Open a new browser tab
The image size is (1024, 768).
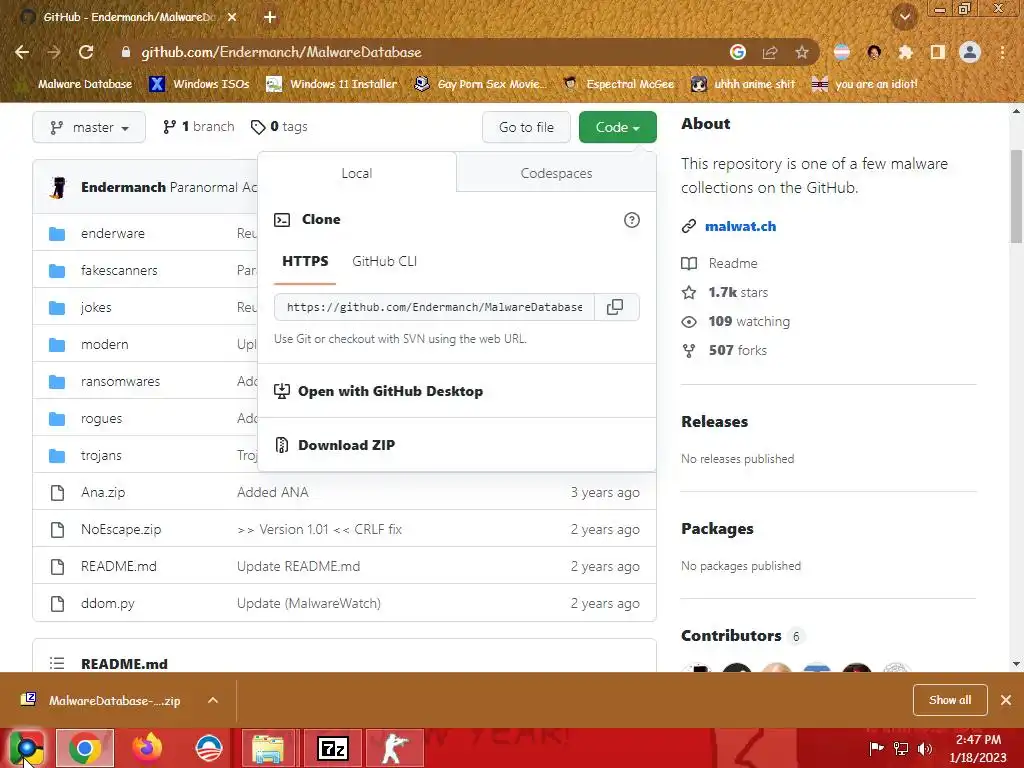[270, 18]
